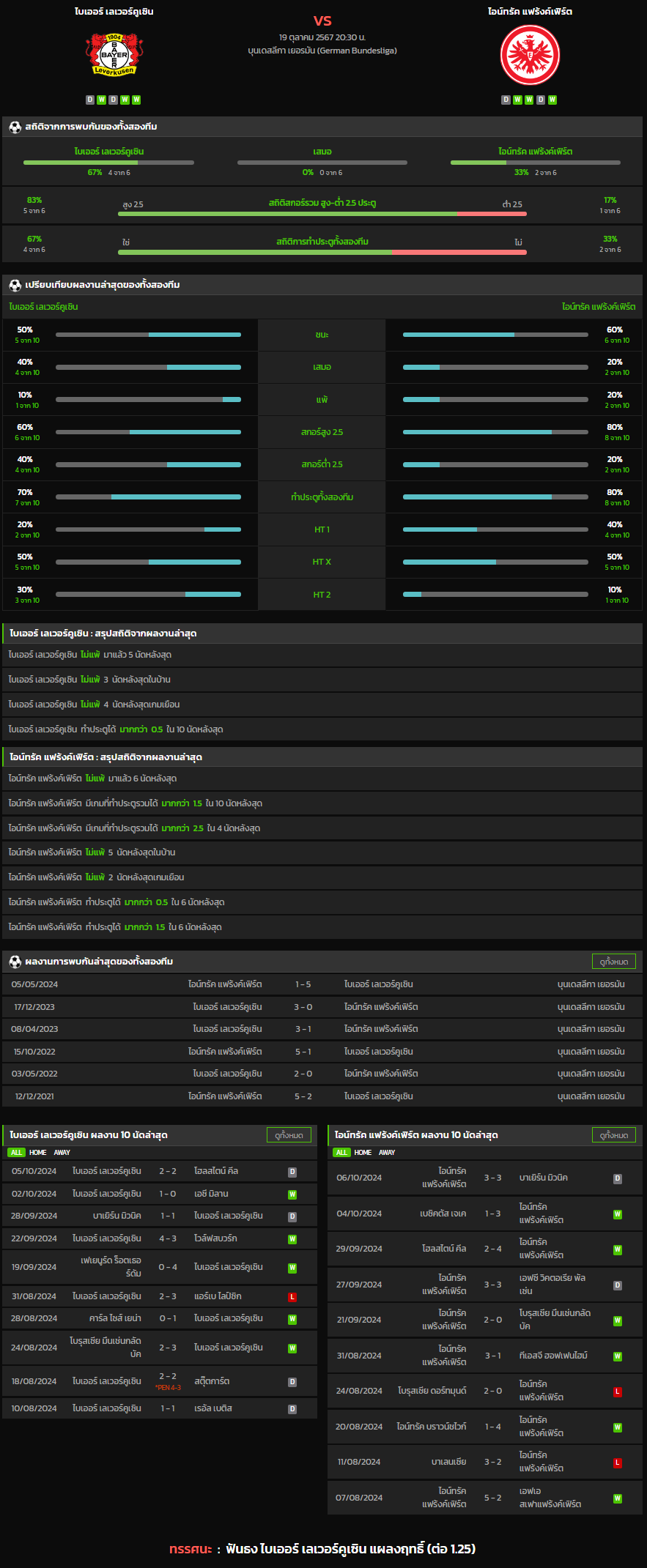Image resolution: width=647 pixels, height=1568 pixels.
Task: Click the match date 19 ตุลาคม 2567 20:30 น.
Action: 322,37
